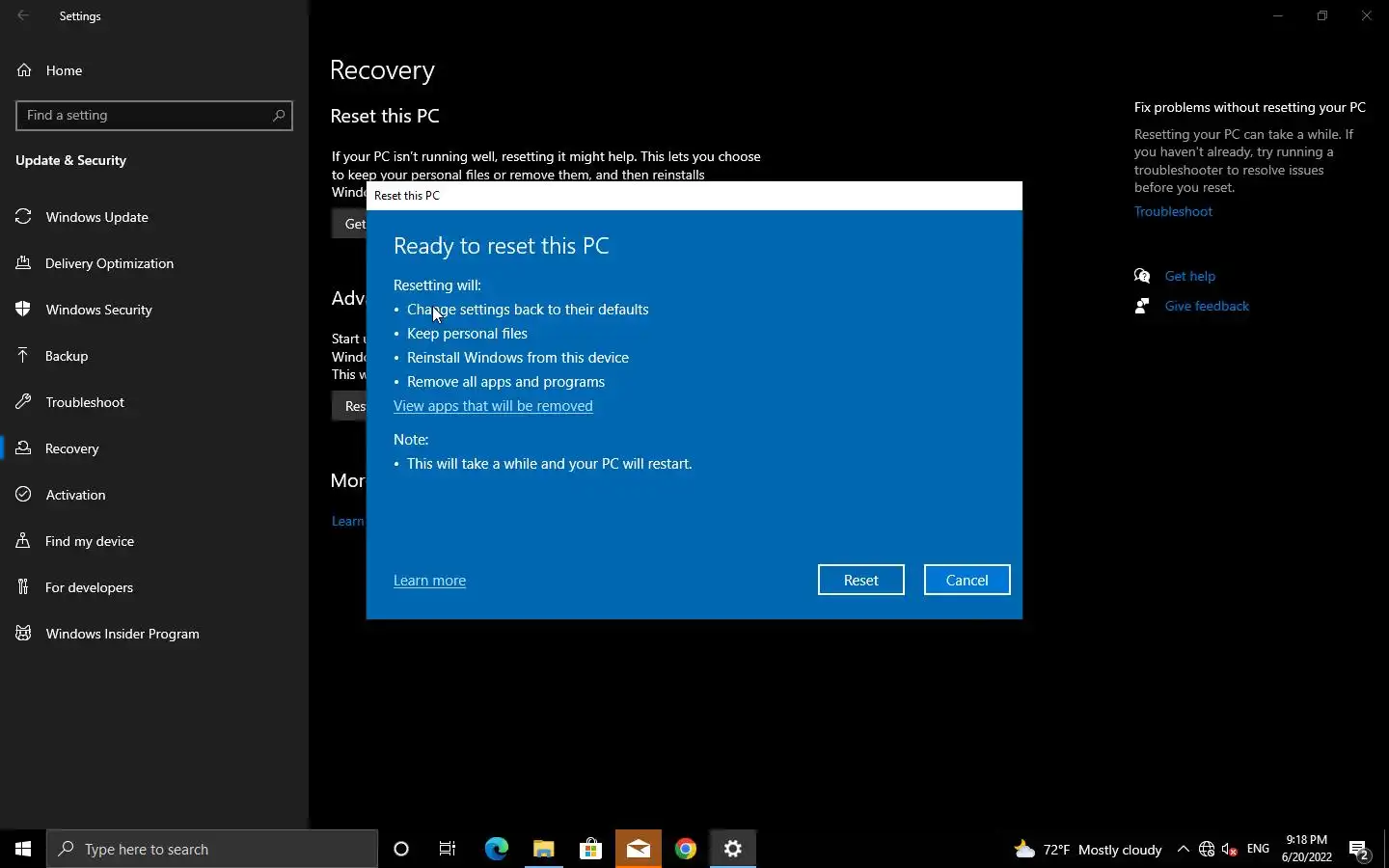Image resolution: width=1389 pixels, height=868 pixels.
Task: Click 'Remove all apps and programs' text
Action: click(505, 382)
